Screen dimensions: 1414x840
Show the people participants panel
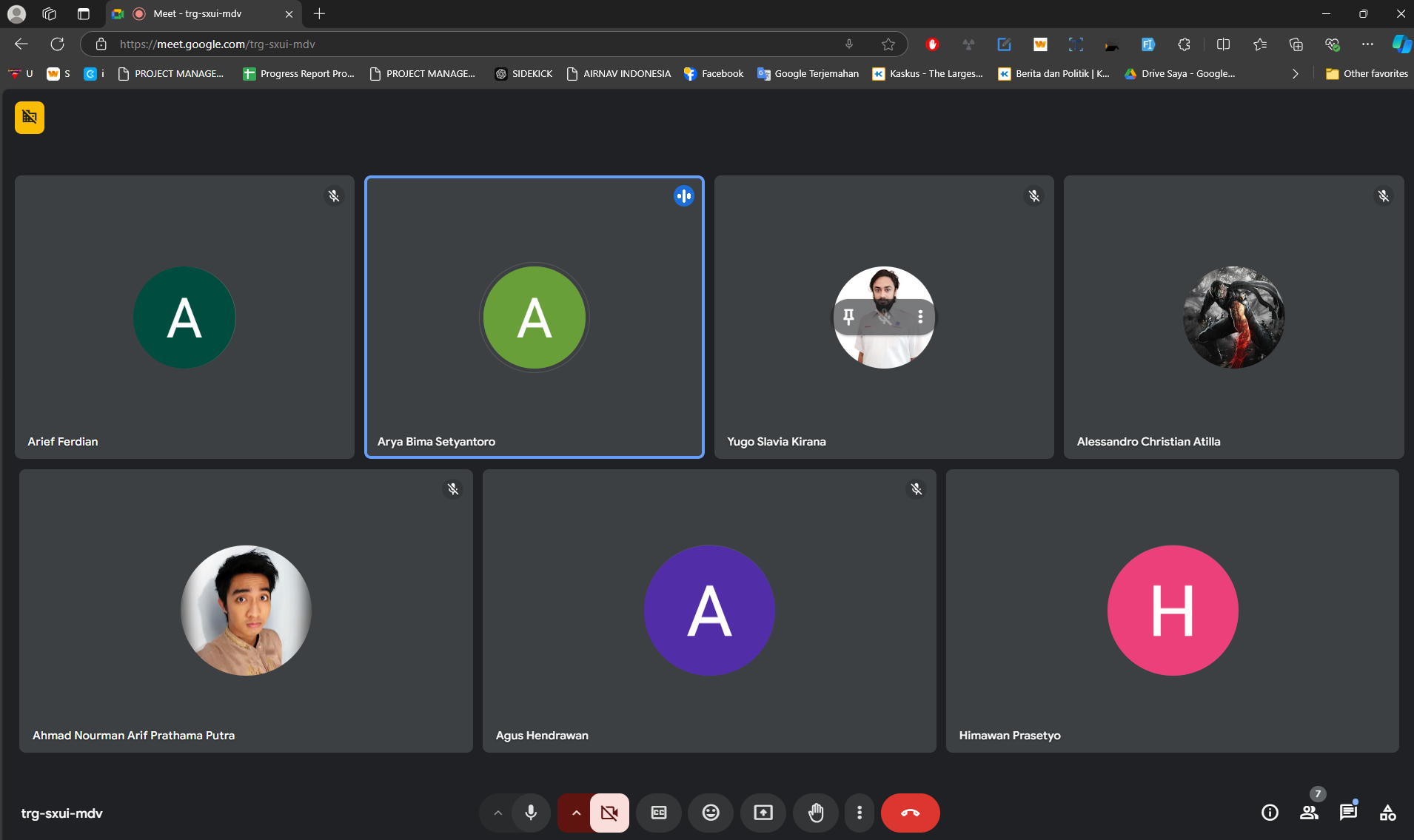(1309, 813)
